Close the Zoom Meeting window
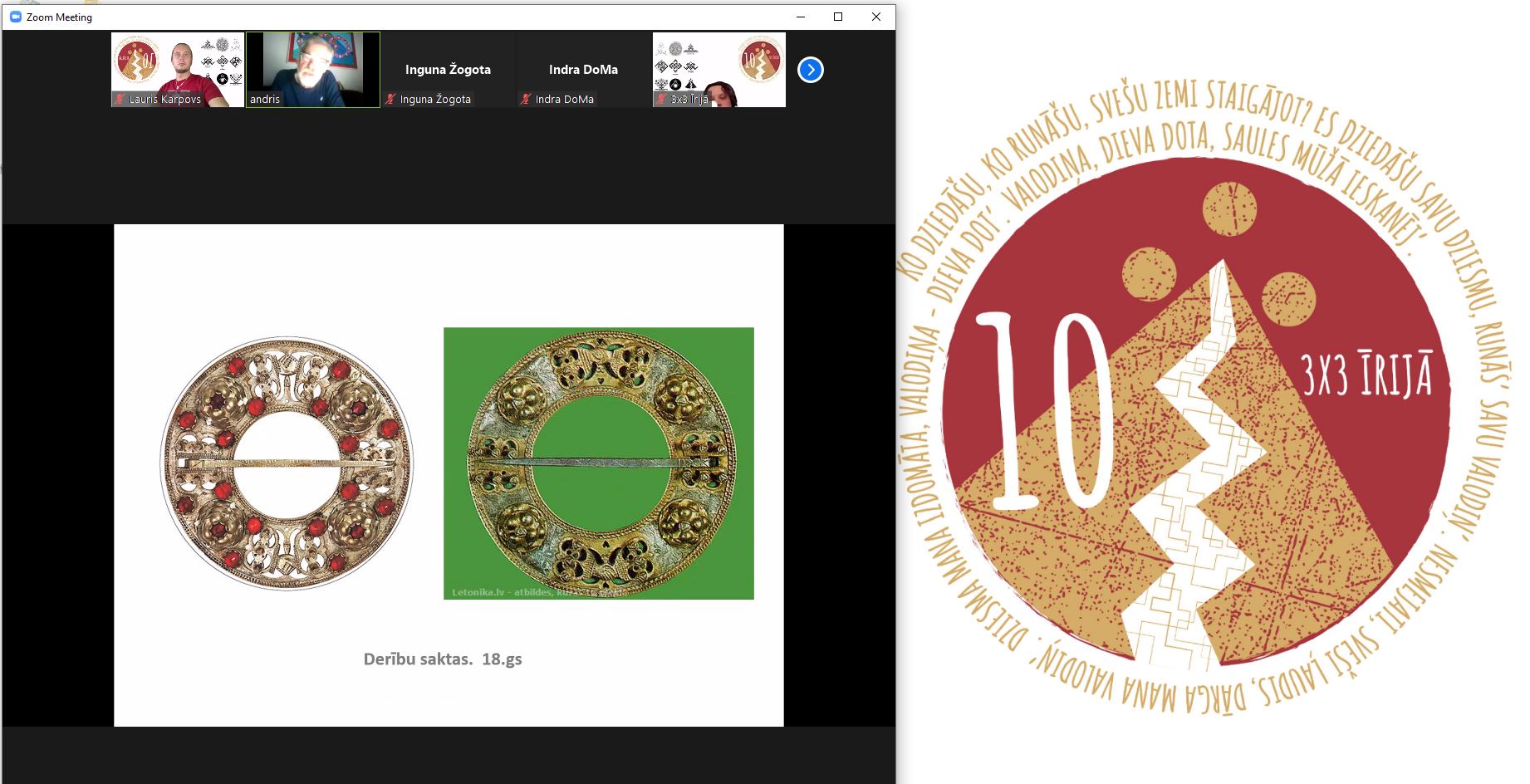Screen dimensions: 1530x784 pos(876,17)
